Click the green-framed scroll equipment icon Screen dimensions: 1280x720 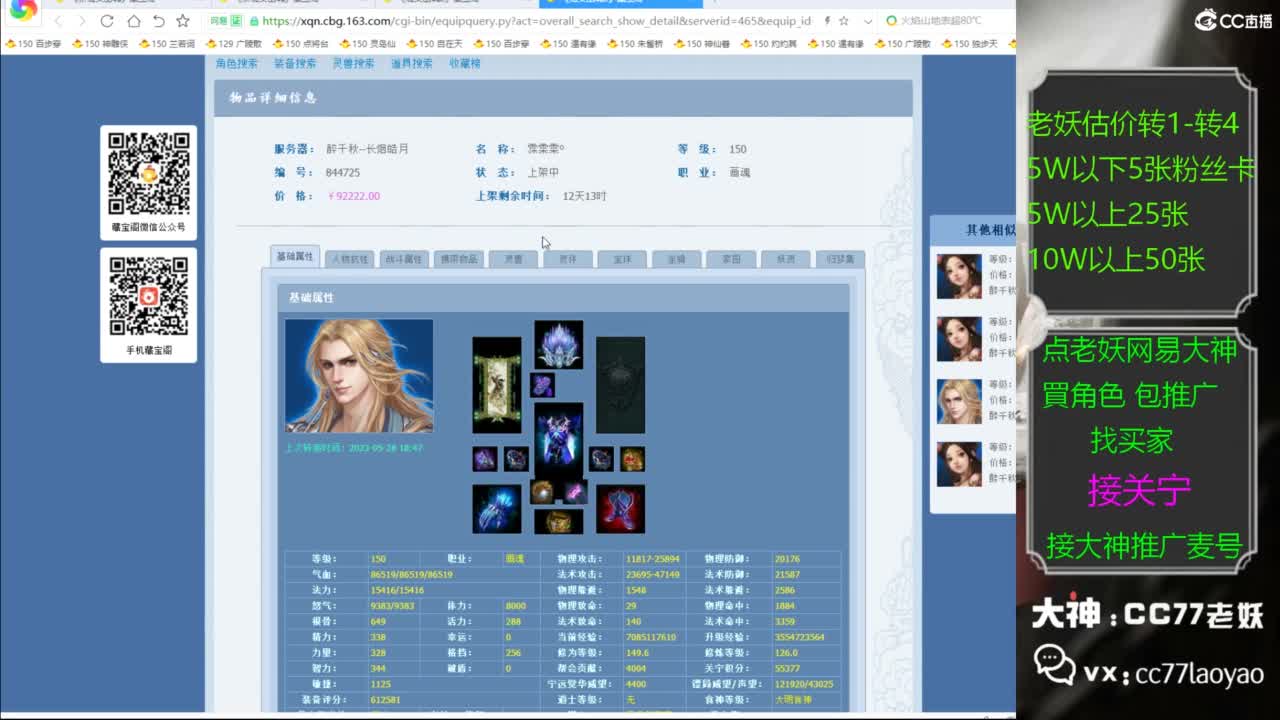(x=497, y=385)
